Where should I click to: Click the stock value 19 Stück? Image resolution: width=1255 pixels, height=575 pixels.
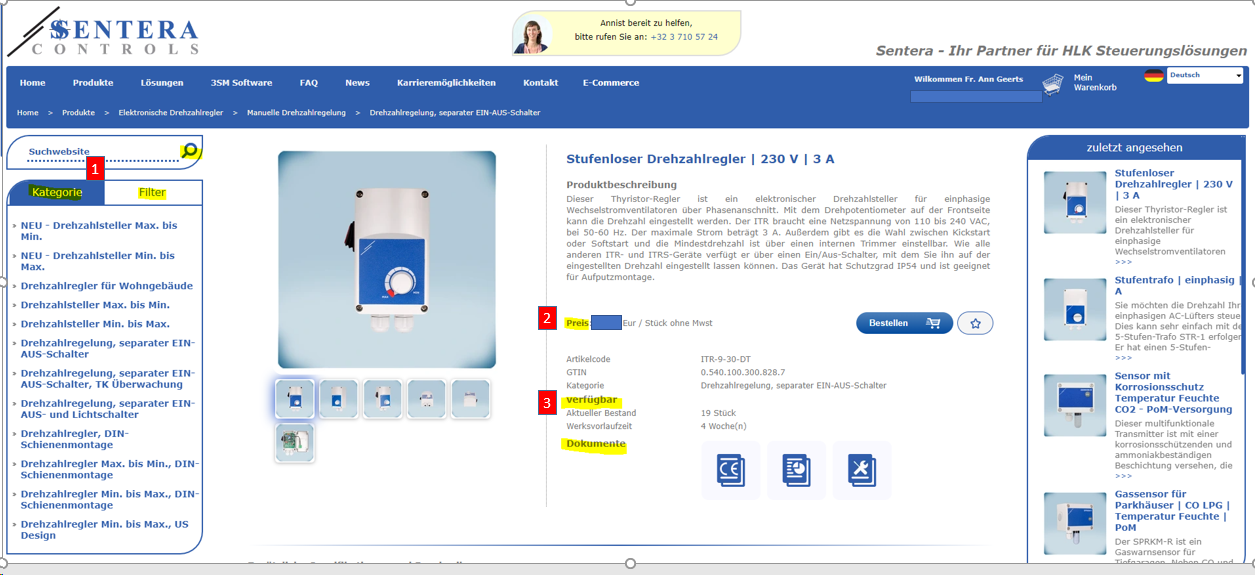(718, 413)
